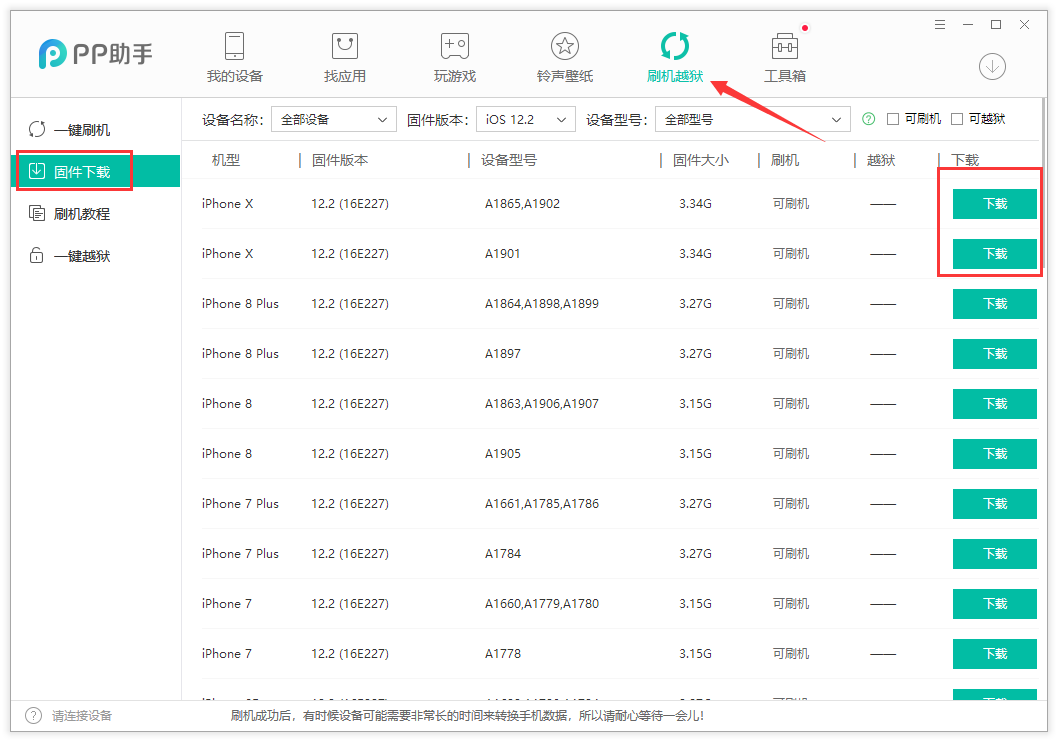Click the 请连接设备 status text

(82, 716)
